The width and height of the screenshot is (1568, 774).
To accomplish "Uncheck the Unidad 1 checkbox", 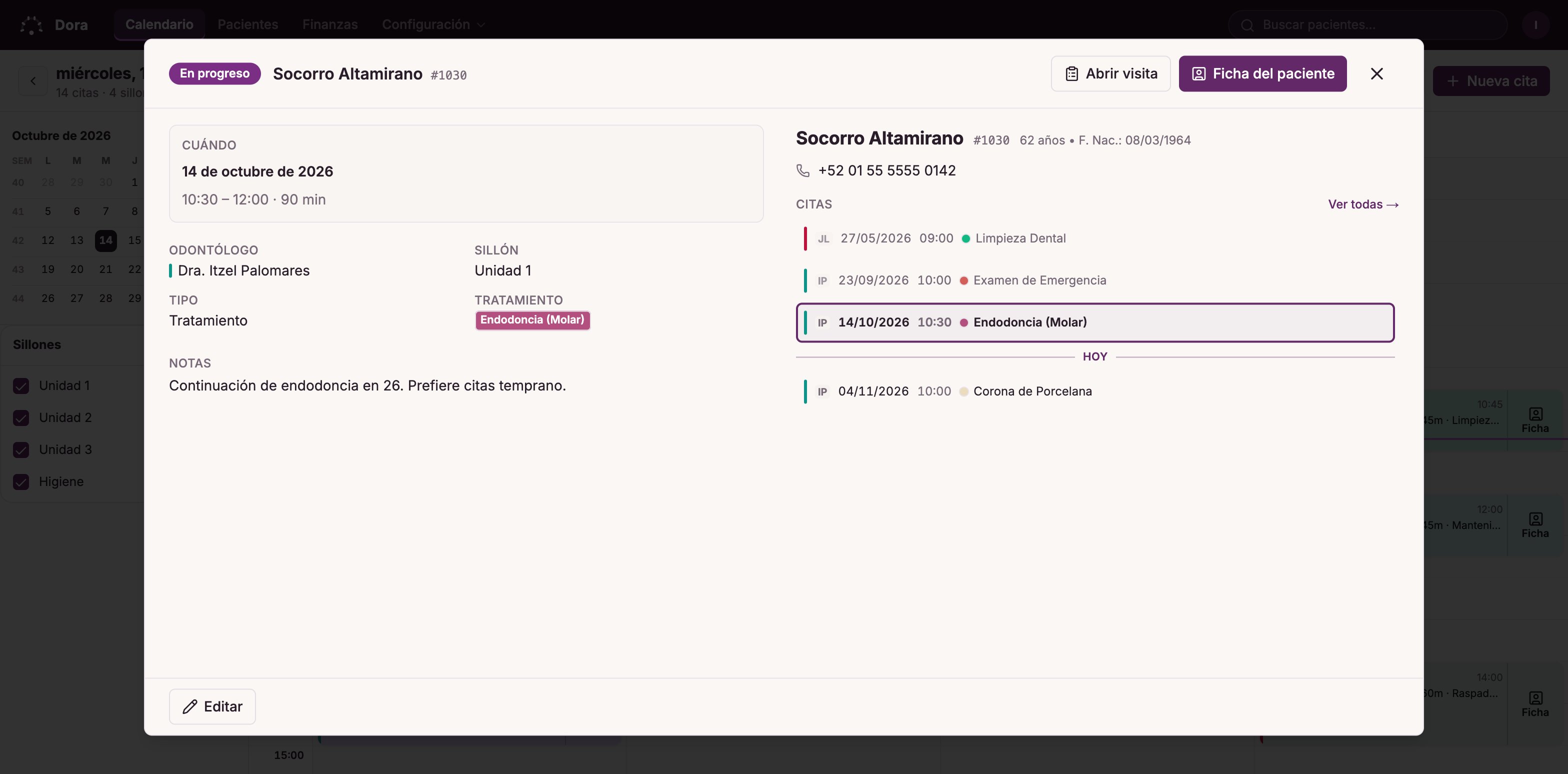I will tap(21, 386).
